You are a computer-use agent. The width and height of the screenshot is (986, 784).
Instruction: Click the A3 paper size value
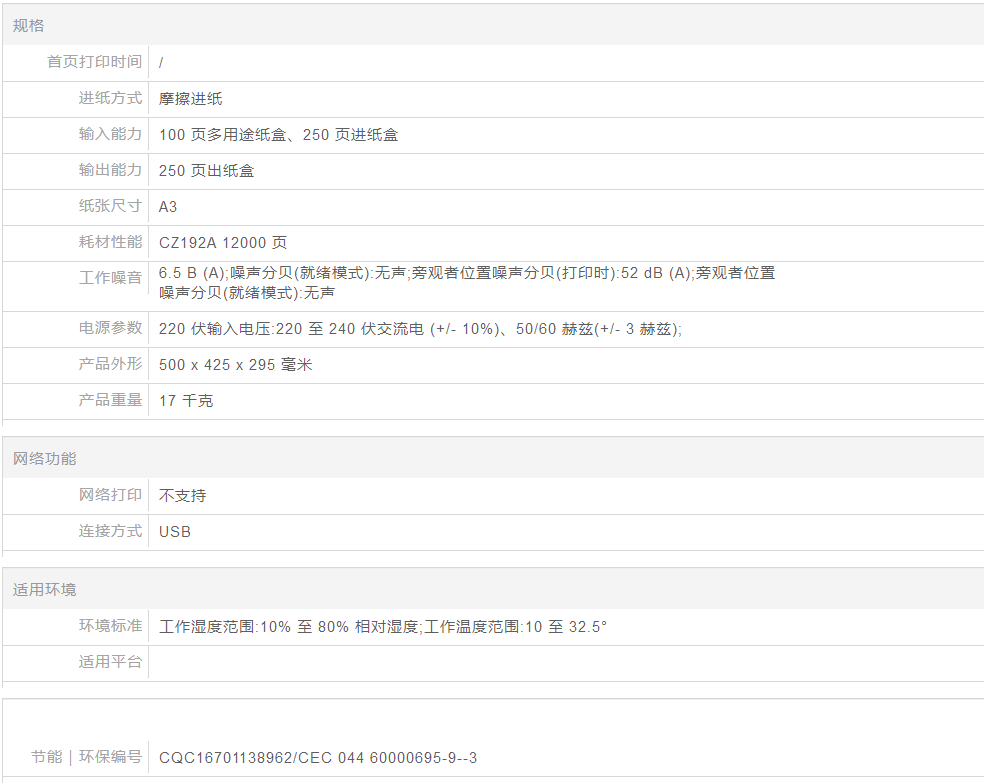click(168, 207)
